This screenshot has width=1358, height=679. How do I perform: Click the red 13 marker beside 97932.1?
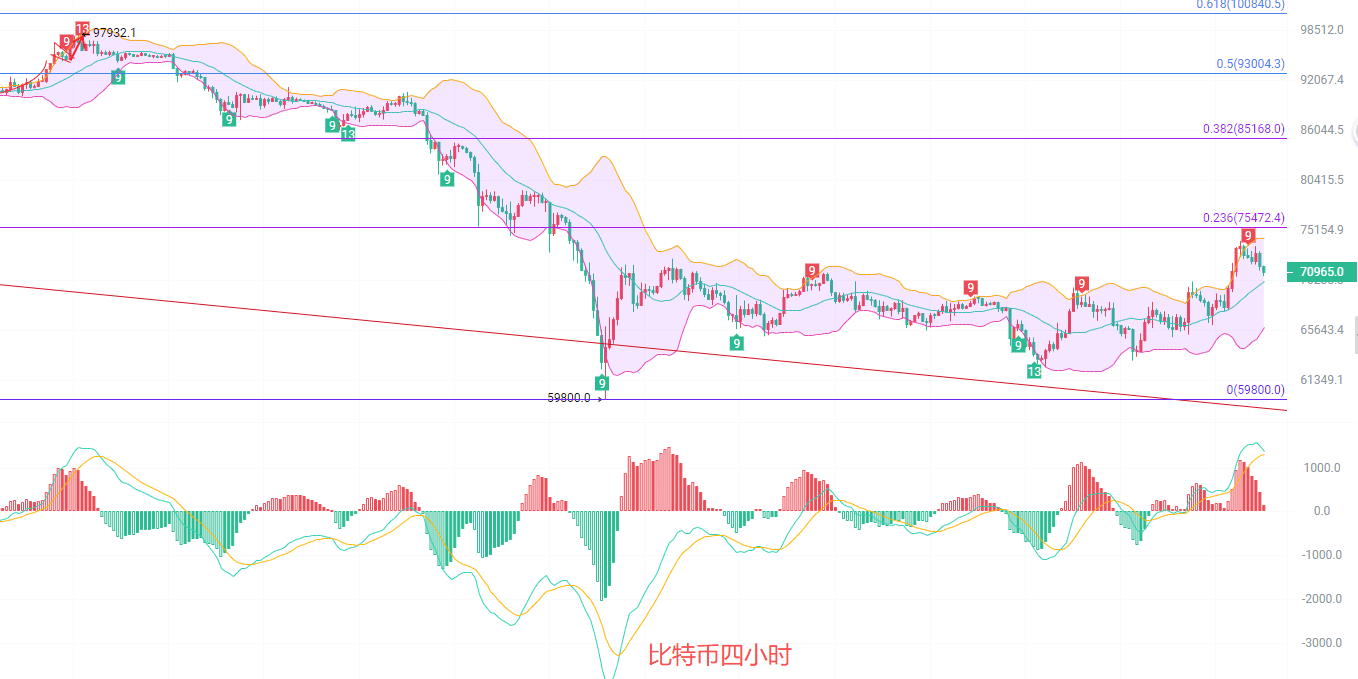(82, 29)
